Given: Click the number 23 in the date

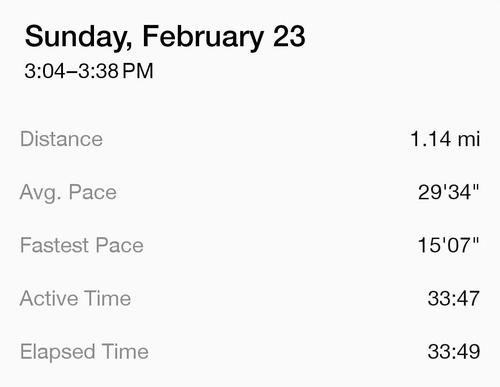Looking at the screenshot, I should 289,36.
